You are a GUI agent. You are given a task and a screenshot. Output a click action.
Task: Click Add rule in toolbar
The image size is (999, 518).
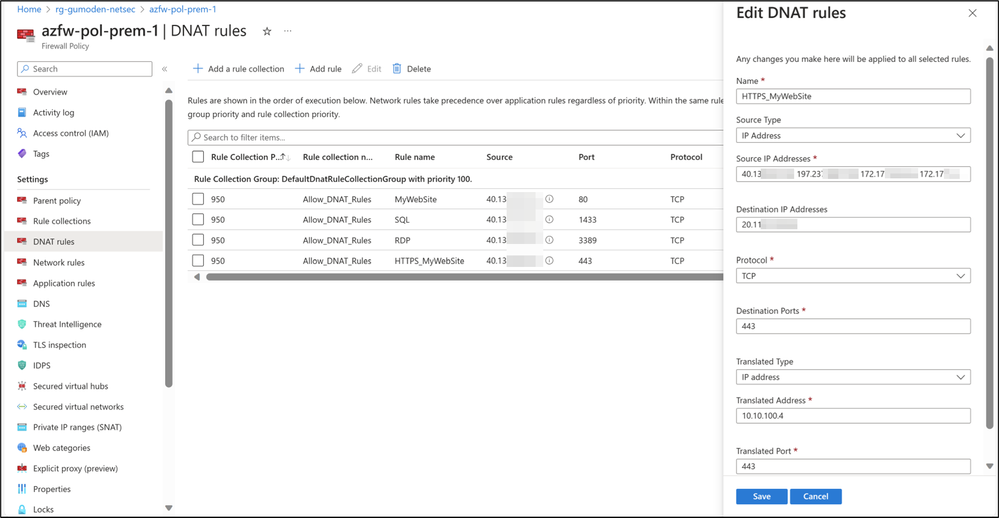tap(318, 69)
